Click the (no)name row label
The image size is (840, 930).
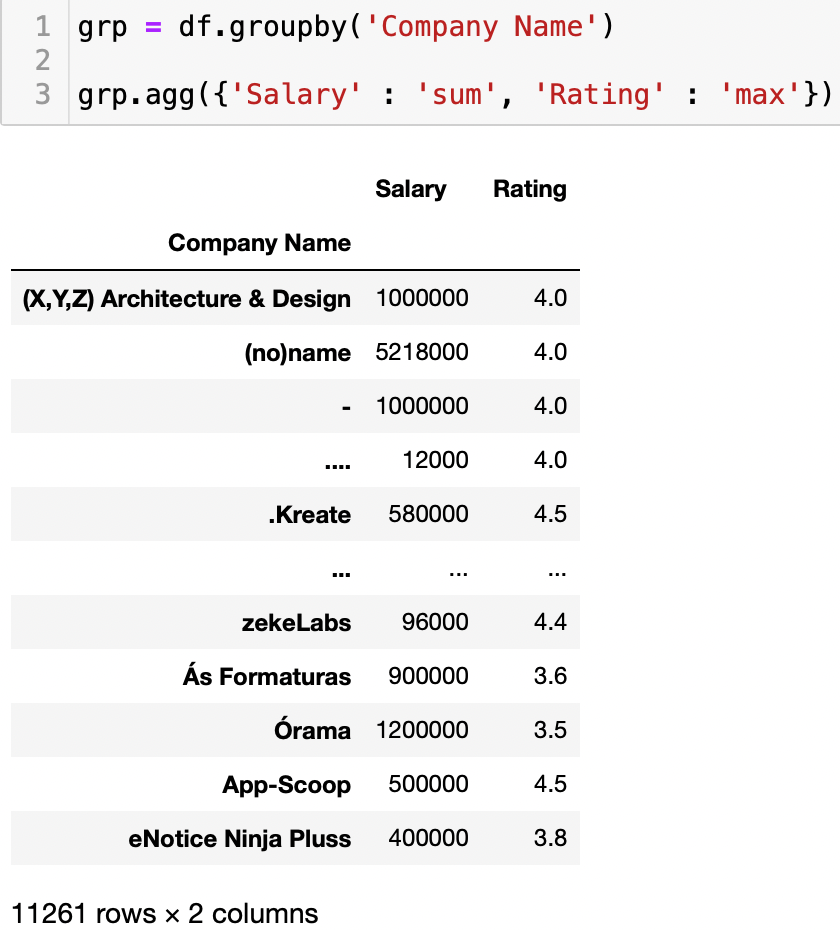tap(297, 353)
